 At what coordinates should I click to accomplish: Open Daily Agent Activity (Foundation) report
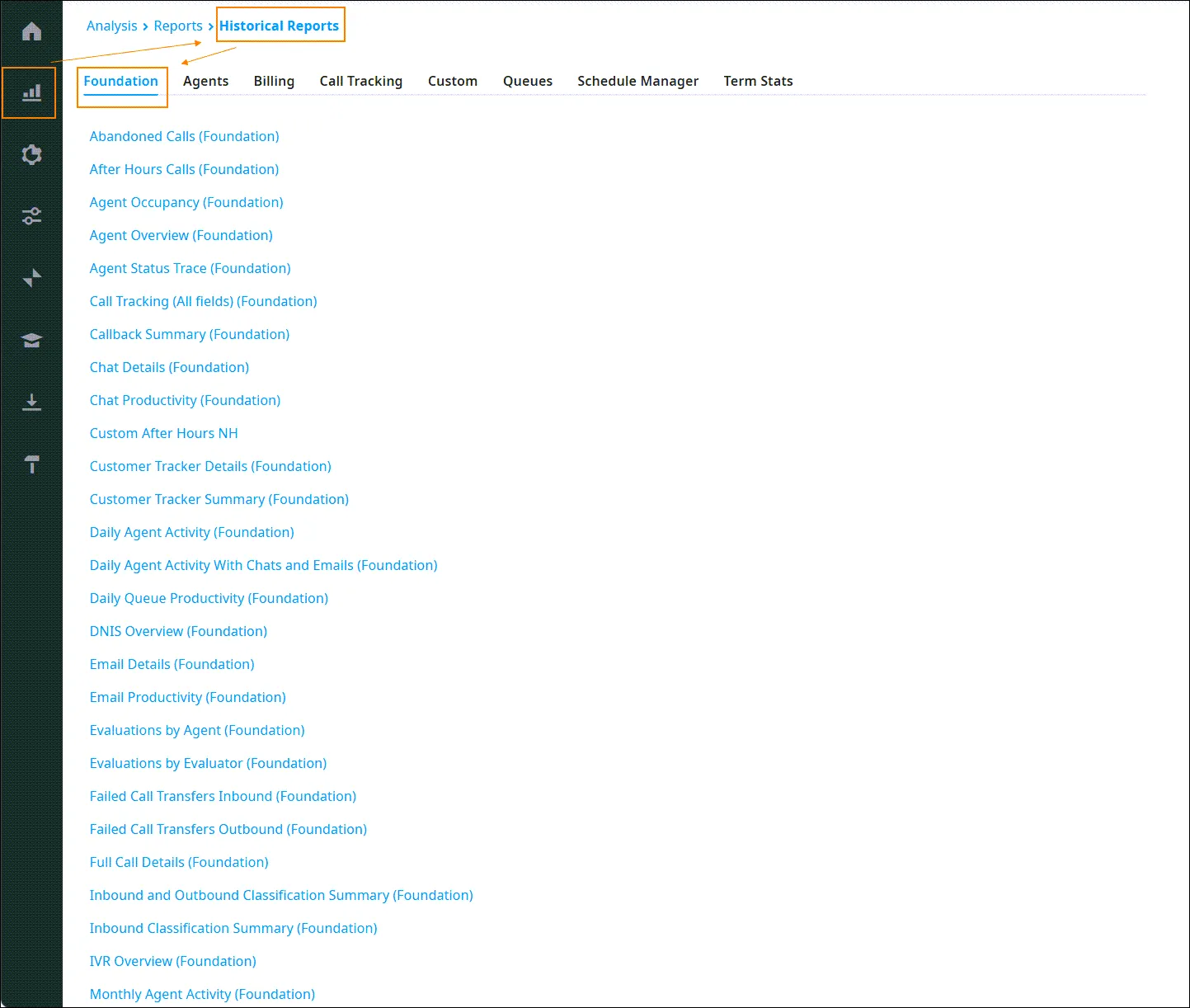pyautogui.click(x=191, y=532)
